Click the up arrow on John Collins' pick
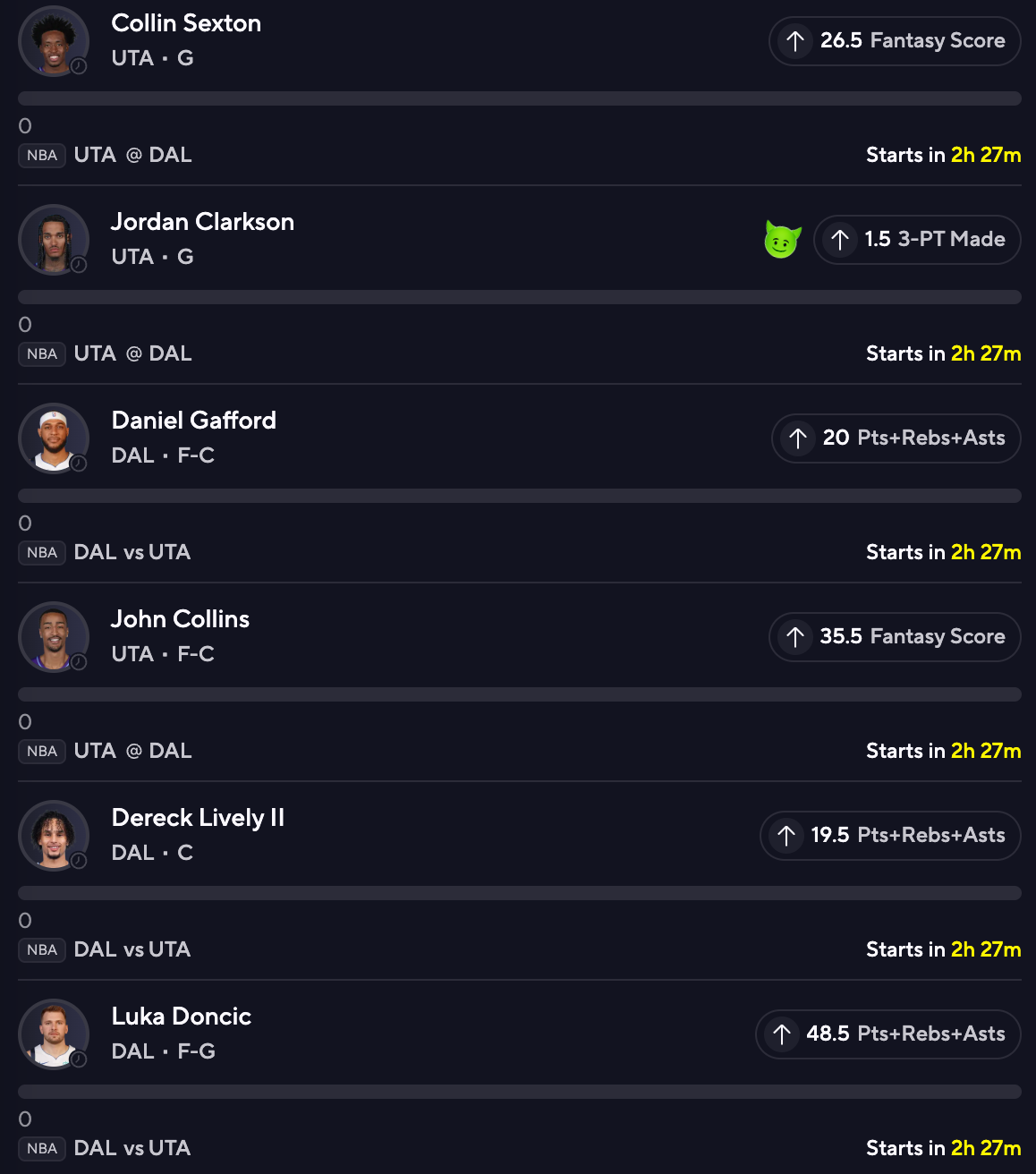 (x=795, y=637)
